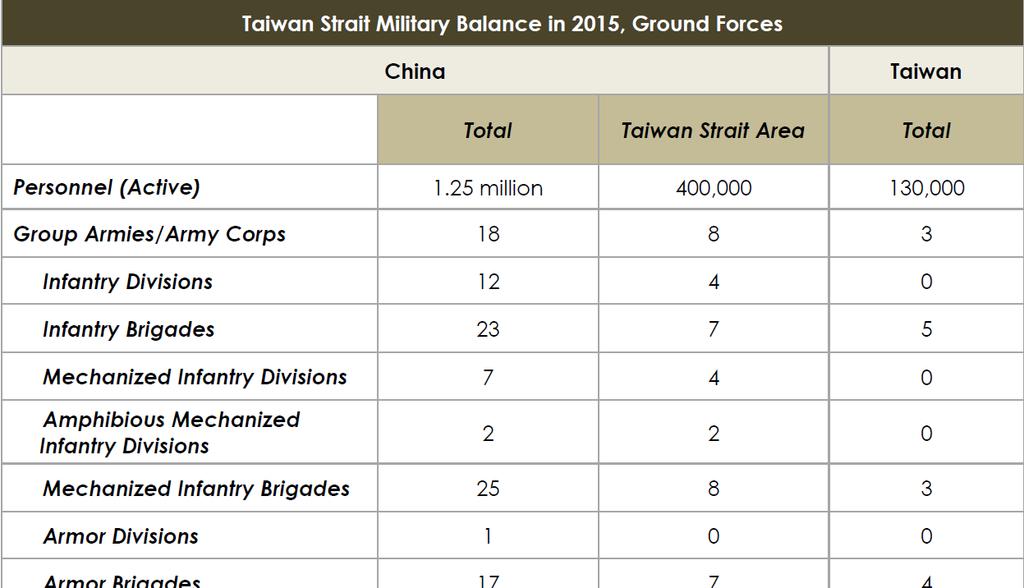This screenshot has width=1024, height=588.
Task: Click the 'Taiwan Strait Area' subheader
Action: point(712,130)
